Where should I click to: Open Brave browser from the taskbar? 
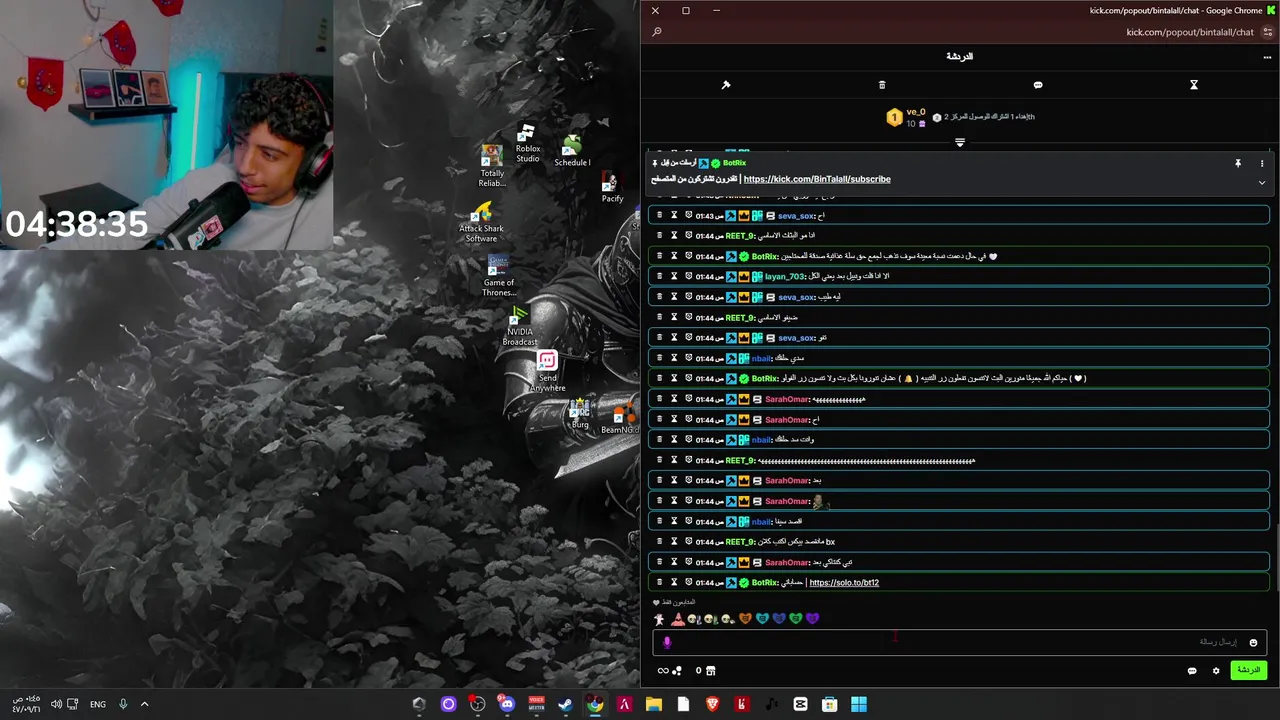(712, 704)
